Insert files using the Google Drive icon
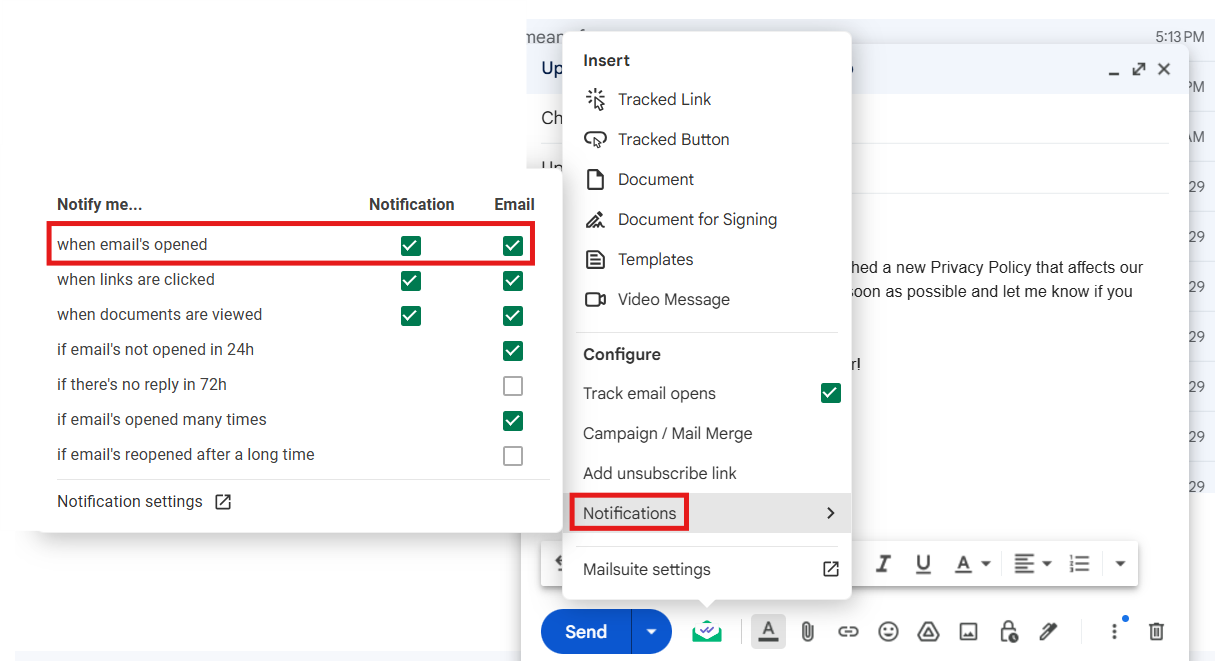Screen dimensions: 1215x661 coord(928,631)
